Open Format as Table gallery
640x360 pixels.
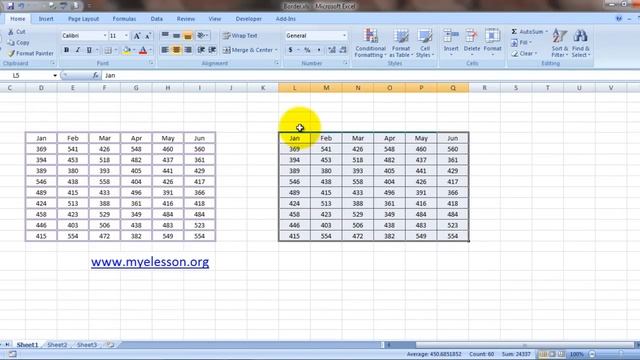point(400,43)
